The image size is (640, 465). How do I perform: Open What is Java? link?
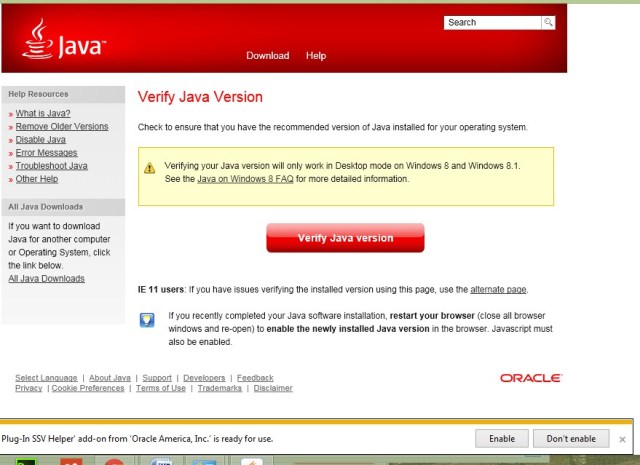tap(43, 113)
